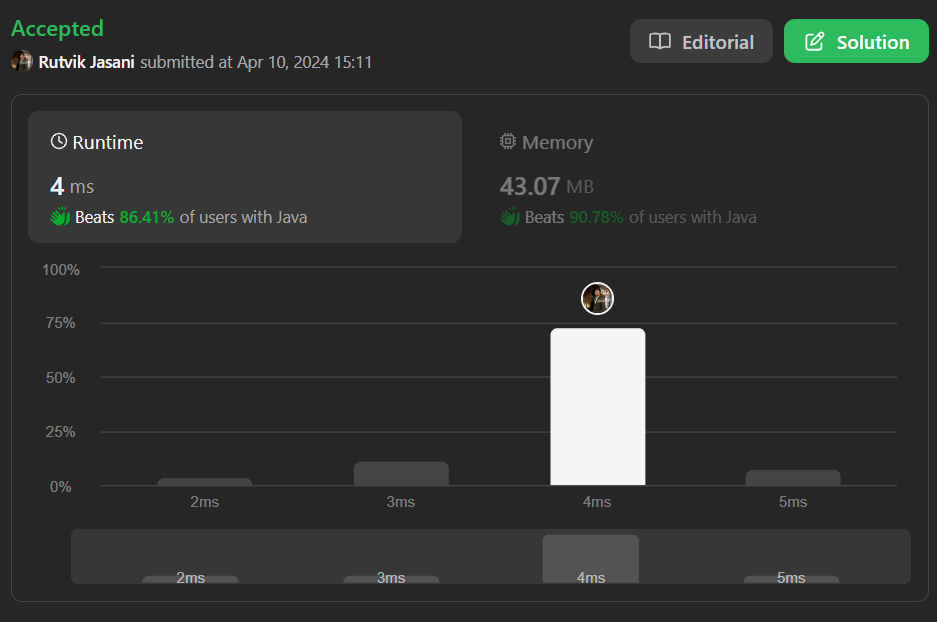Screen dimensions: 937x622
Task: Click the book icon on the Editorial button
Action: [660, 42]
